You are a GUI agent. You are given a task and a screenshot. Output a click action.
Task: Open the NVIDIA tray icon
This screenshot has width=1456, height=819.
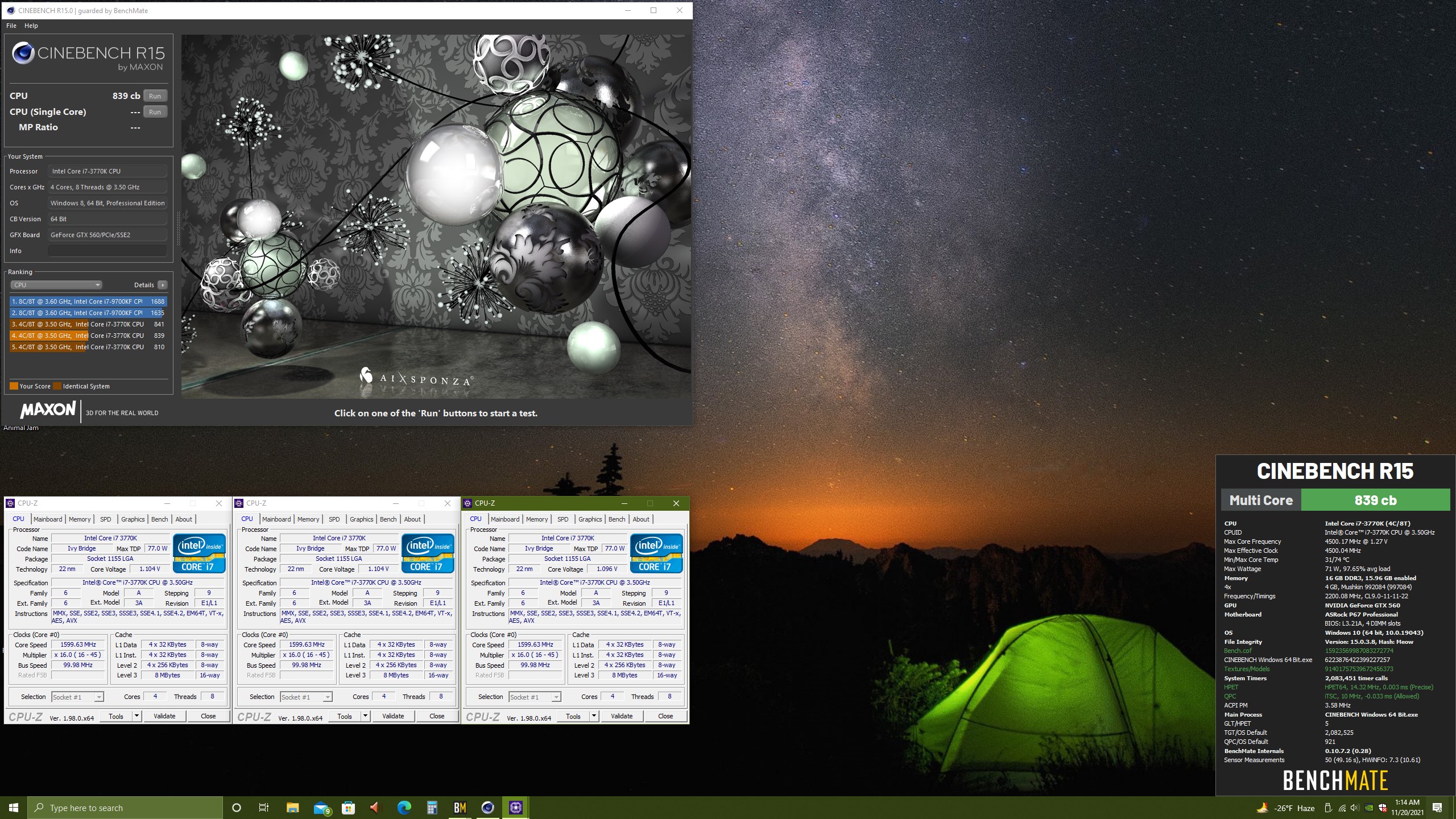coord(1369,808)
